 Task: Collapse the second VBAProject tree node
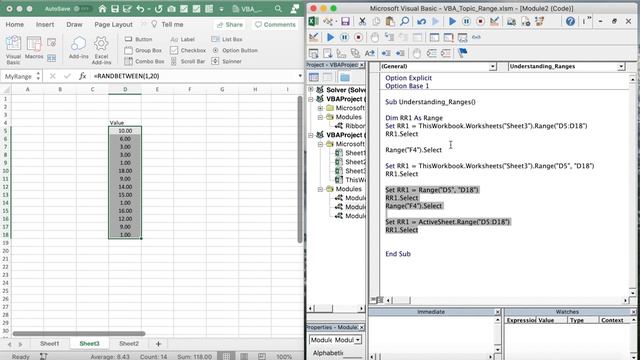[x=311, y=135]
